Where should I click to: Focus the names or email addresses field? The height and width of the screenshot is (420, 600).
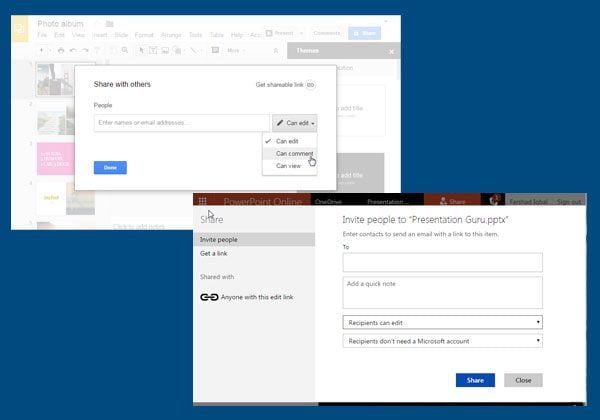(x=182, y=123)
